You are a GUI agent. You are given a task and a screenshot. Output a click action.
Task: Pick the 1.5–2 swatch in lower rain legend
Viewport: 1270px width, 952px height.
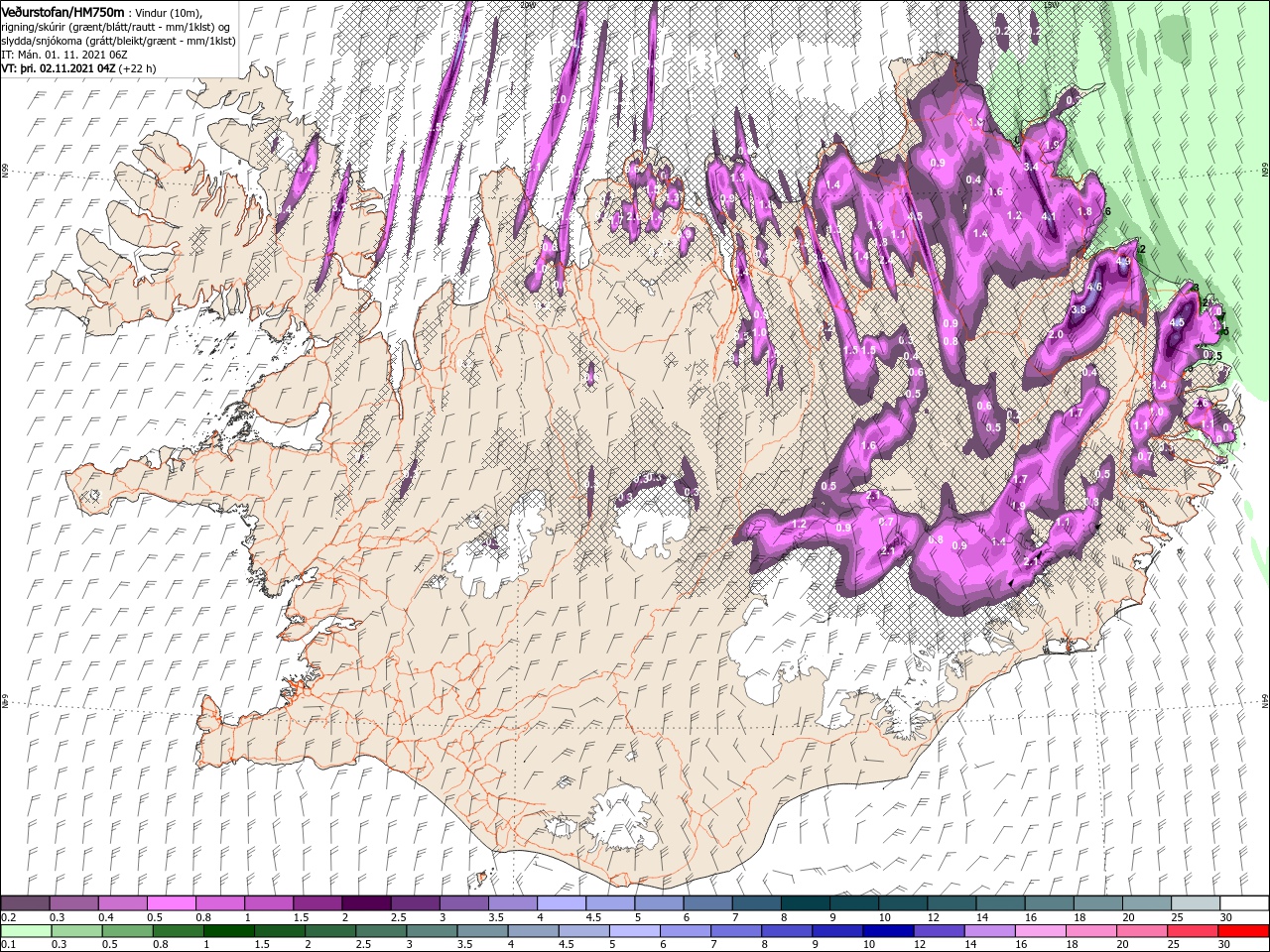point(279,931)
